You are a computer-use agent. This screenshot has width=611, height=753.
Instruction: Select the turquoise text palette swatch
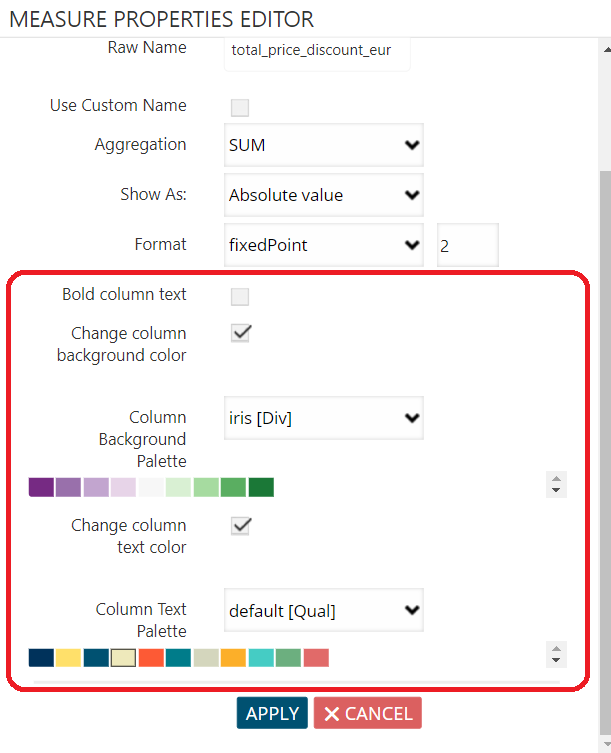tap(261, 658)
